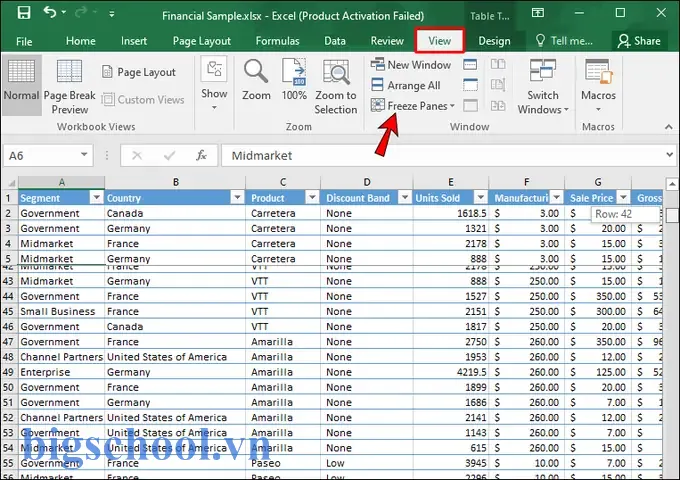Select column B header
Screen dimensions: 680x480
(x=175, y=182)
